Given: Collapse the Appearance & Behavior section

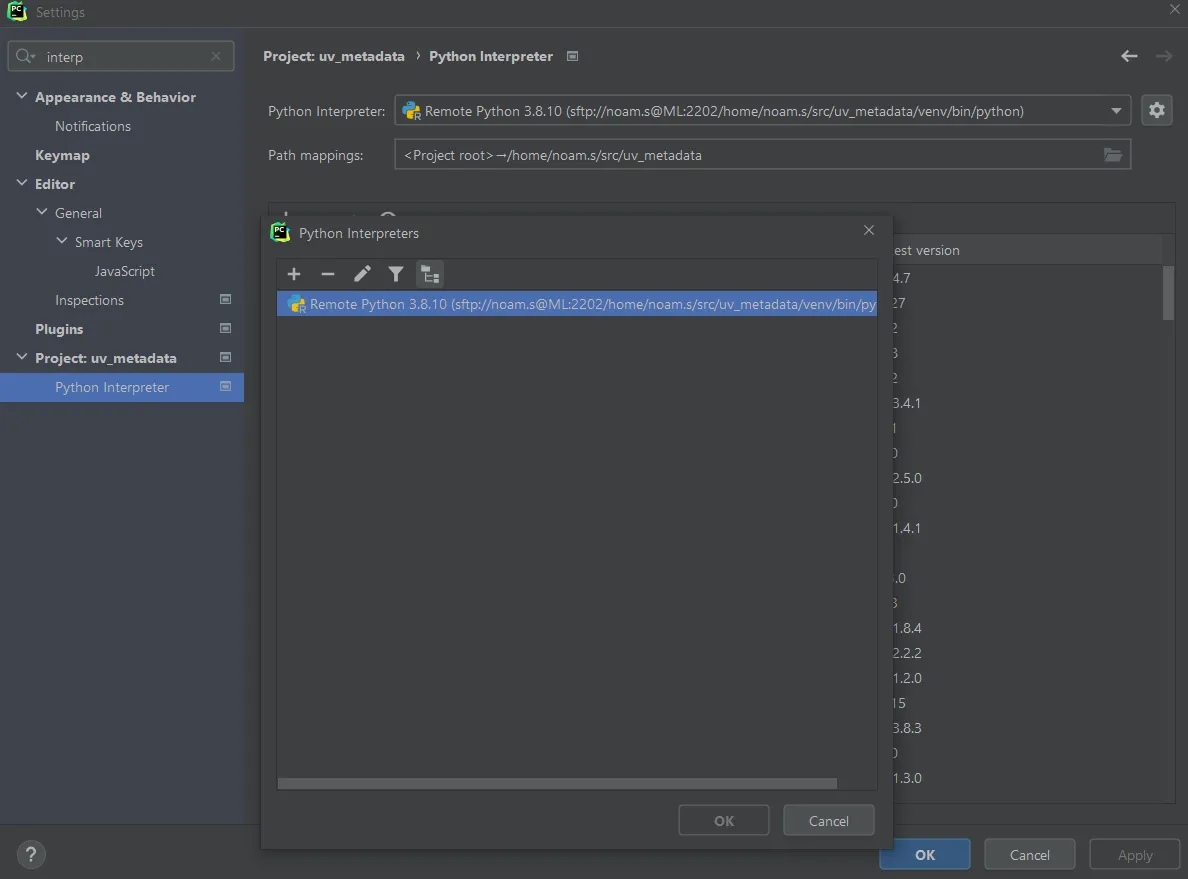Looking at the screenshot, I should (x=22, y=96).
